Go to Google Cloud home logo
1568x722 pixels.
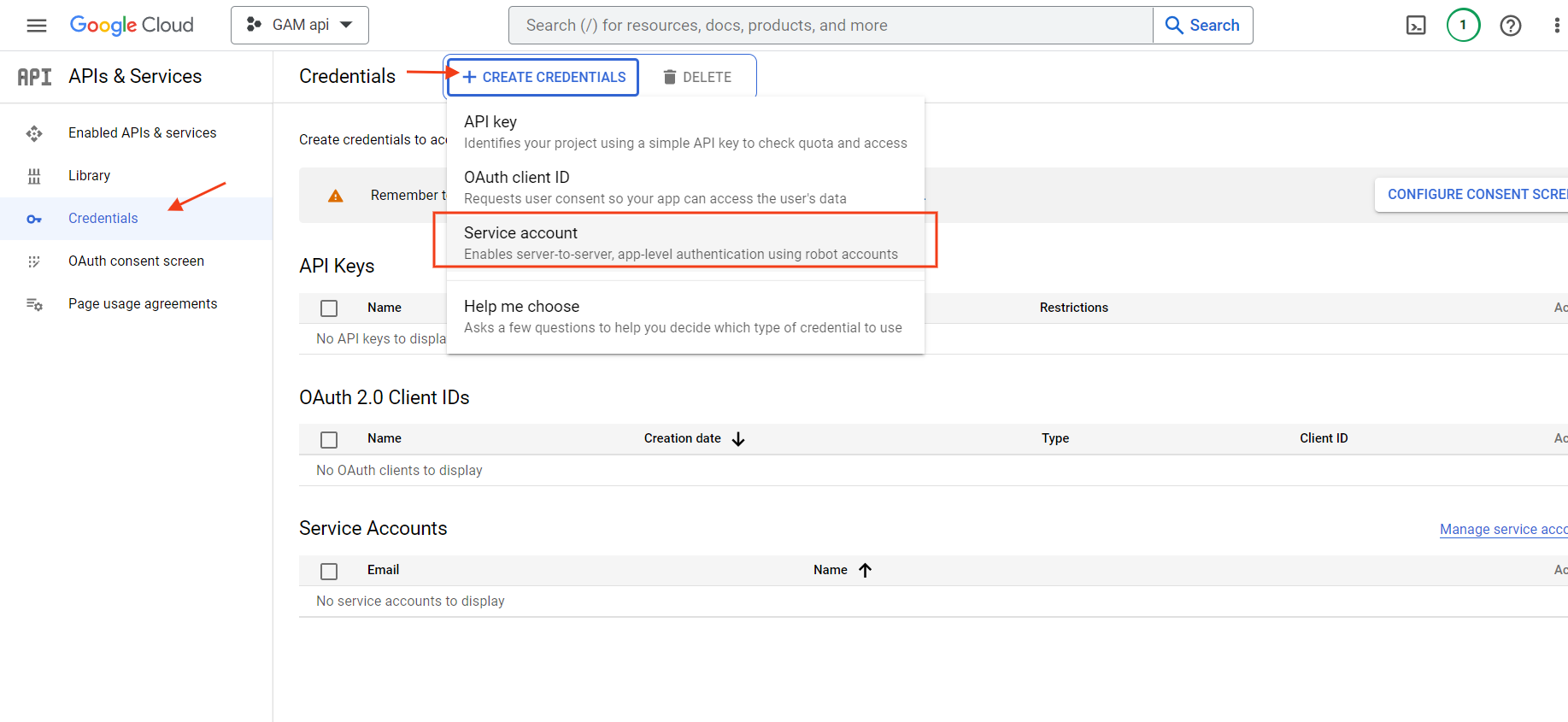point(132,26)
